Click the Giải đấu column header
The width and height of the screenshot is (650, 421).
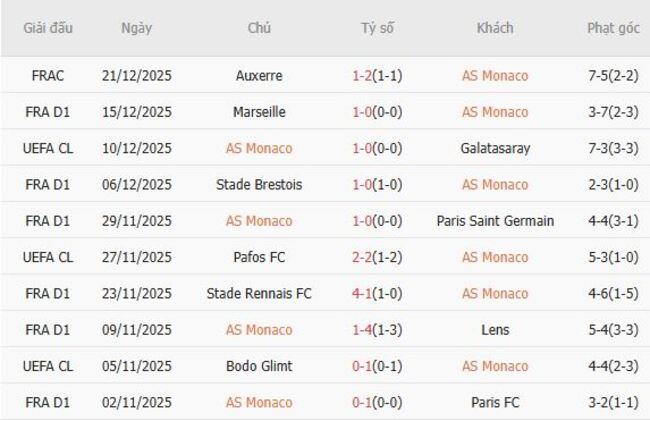pos(49,28)
